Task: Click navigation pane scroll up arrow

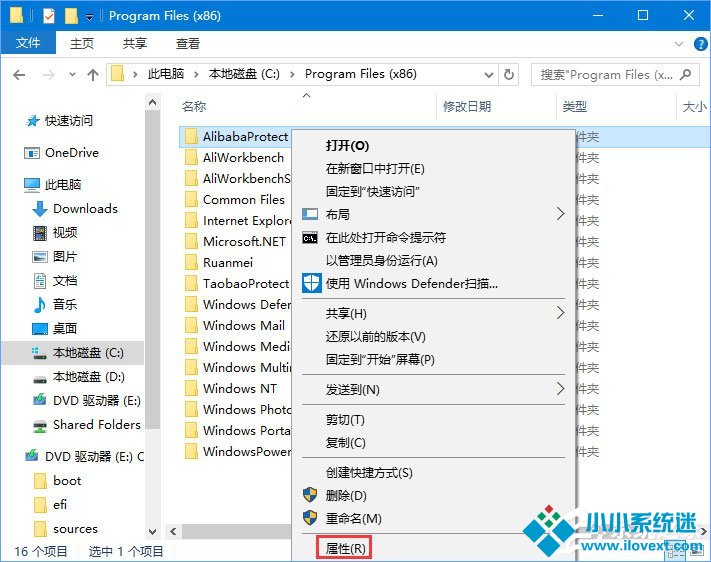Action: click(x=153, y=103)
